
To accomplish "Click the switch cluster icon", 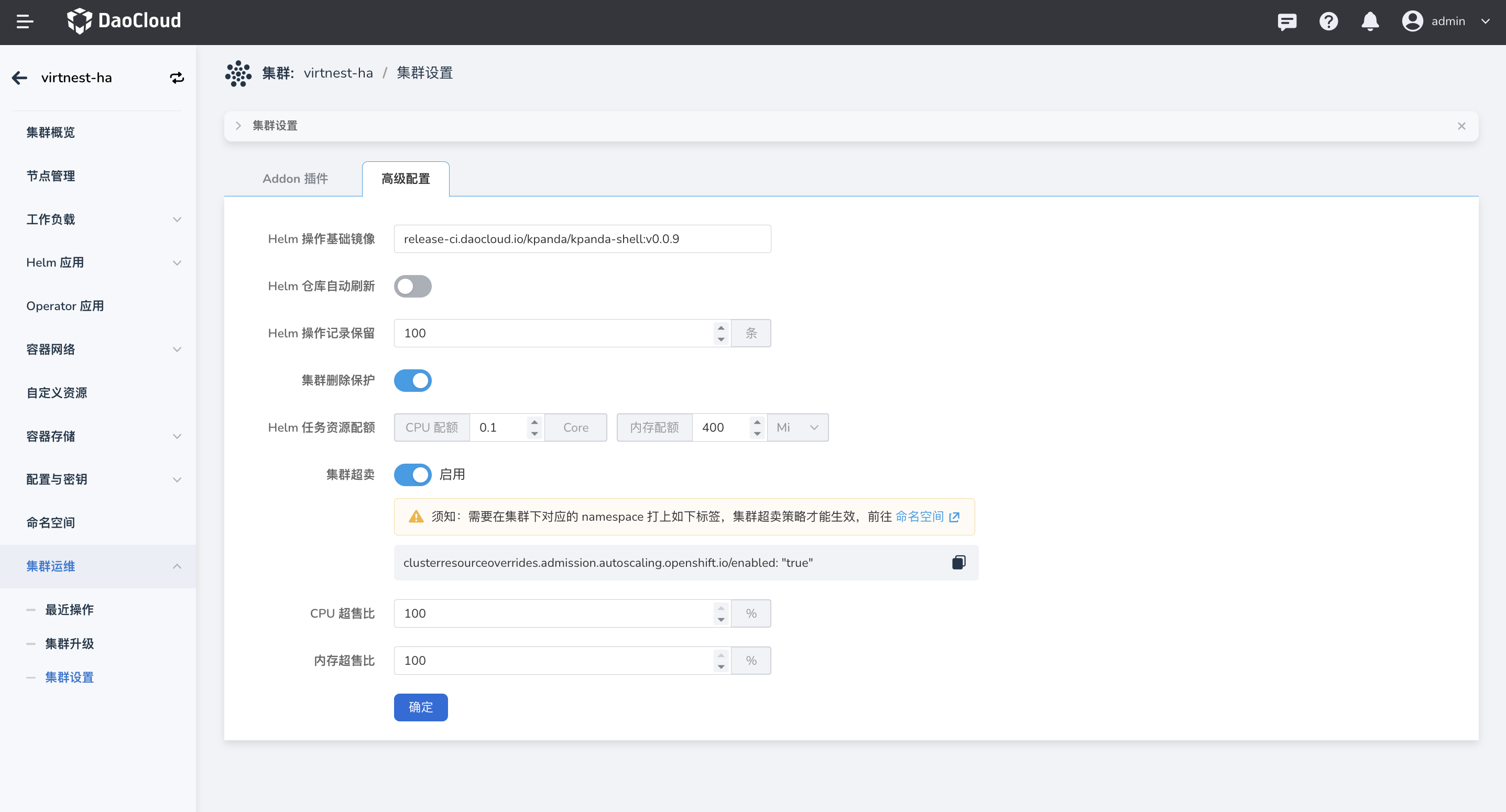I will click(177, 78).
